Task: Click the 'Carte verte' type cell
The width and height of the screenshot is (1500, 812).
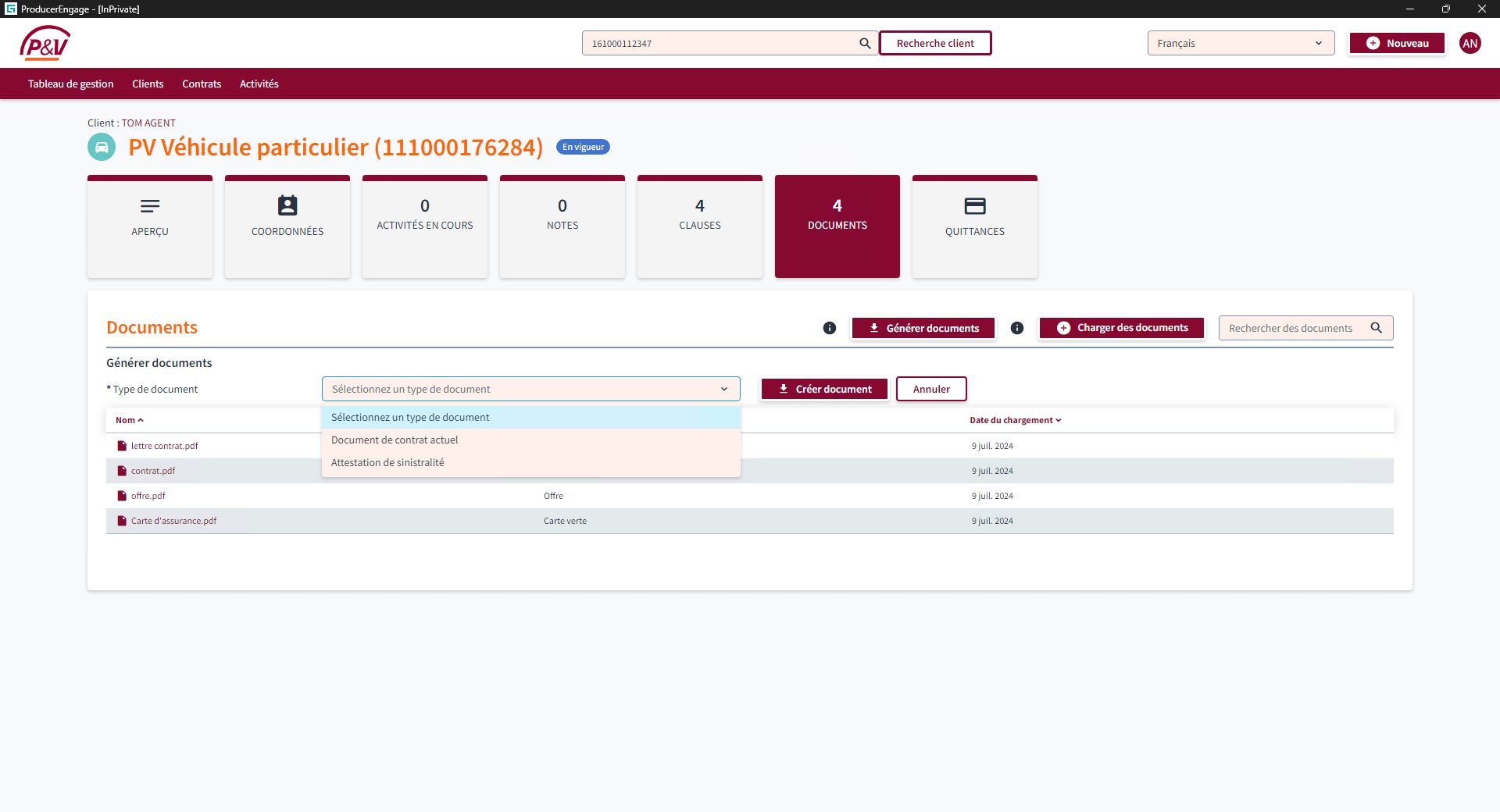Action: pyautogui.click(x=565, y=521)
